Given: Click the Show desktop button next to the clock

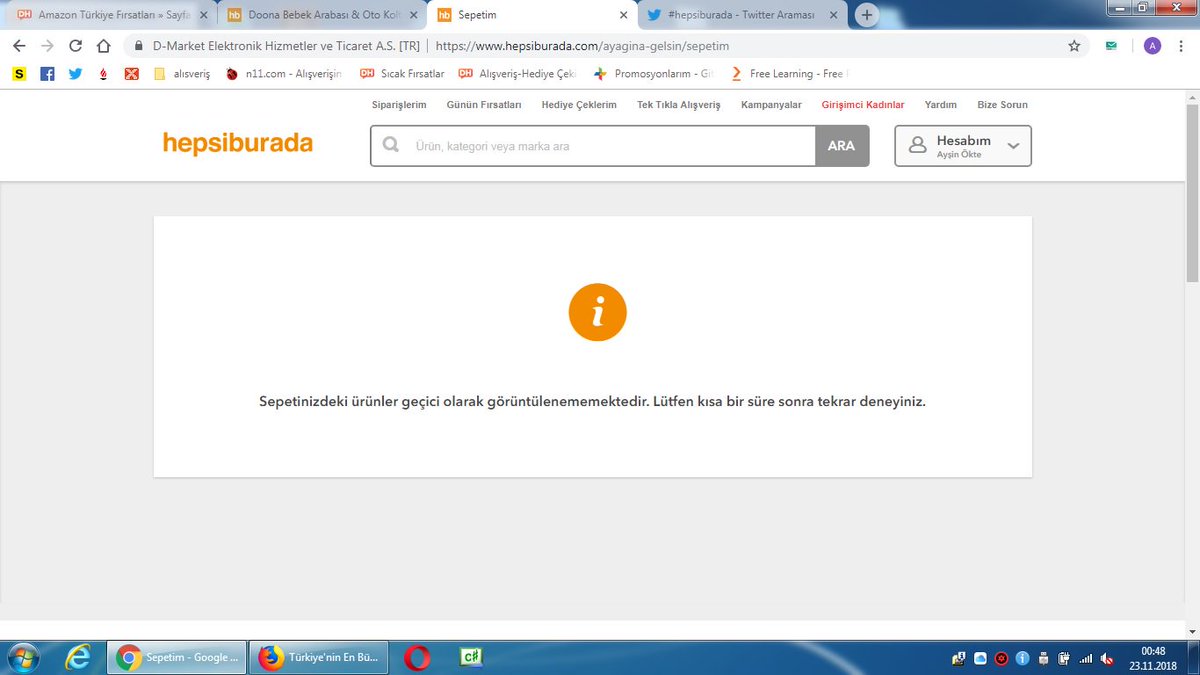Looking at the screenshot, I should (1192, 657).
